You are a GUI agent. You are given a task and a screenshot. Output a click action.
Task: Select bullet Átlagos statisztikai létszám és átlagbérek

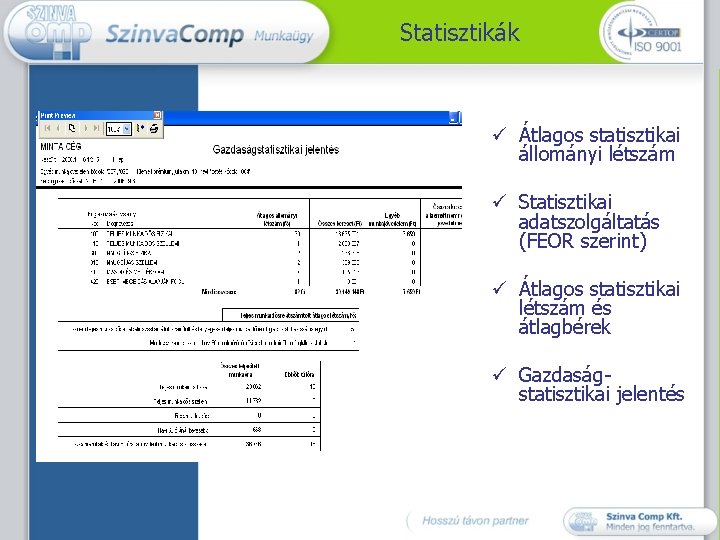[x=599, y=308]
